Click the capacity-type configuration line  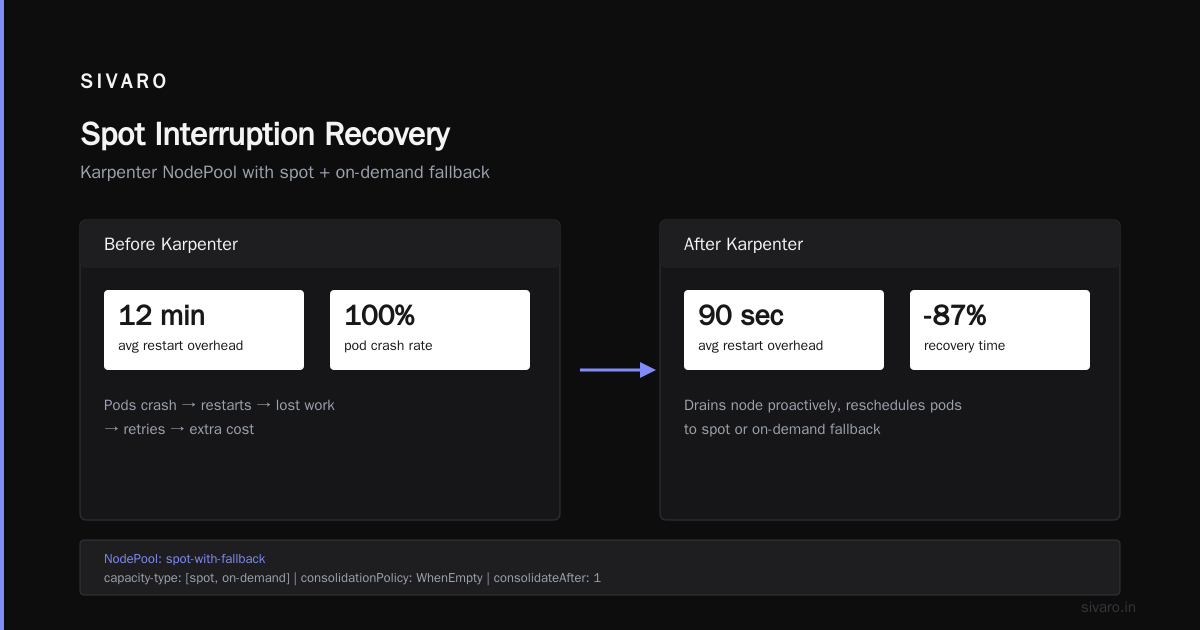point(352,578)
